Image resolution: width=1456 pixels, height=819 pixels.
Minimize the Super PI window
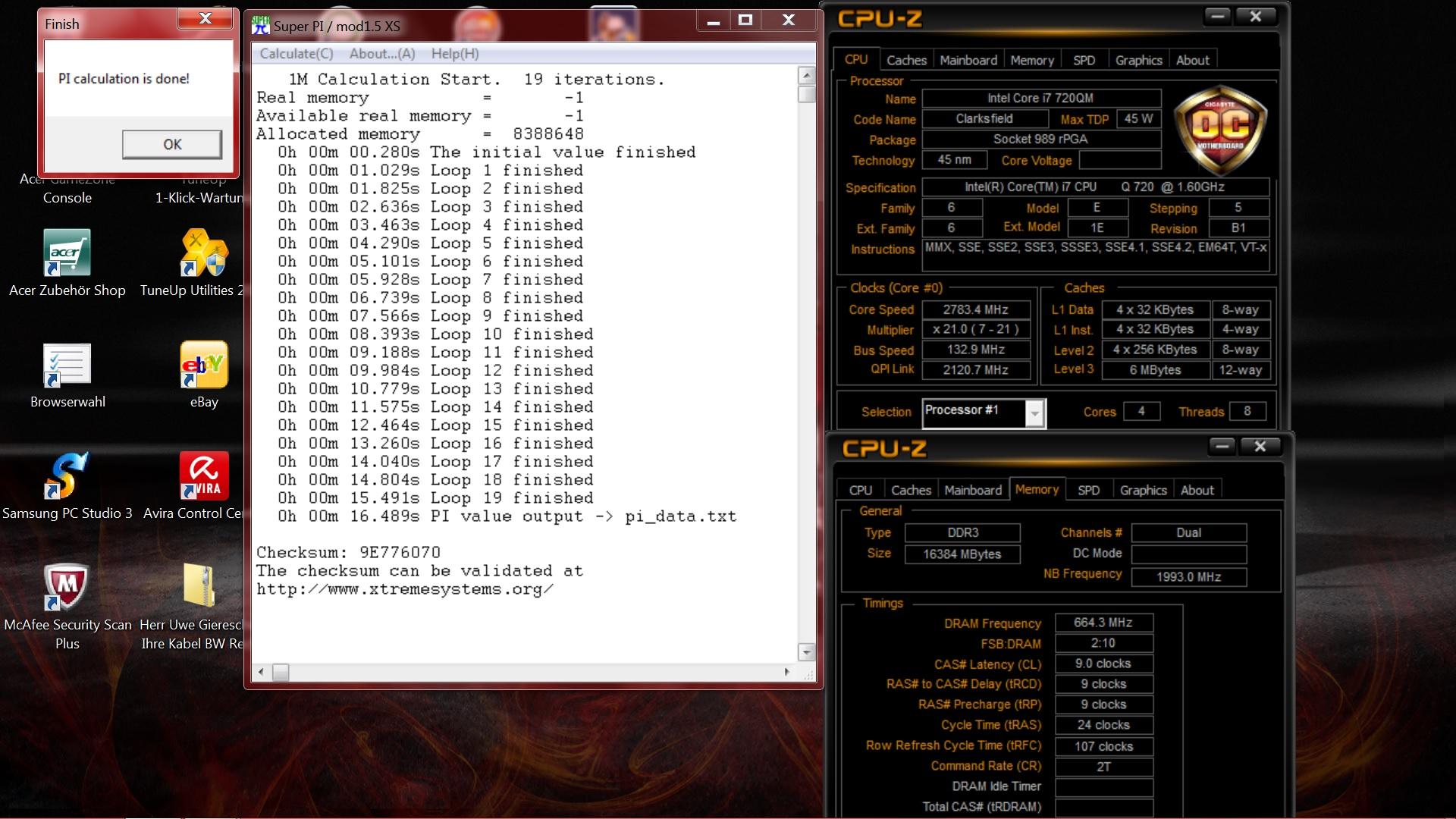(713, 21)
